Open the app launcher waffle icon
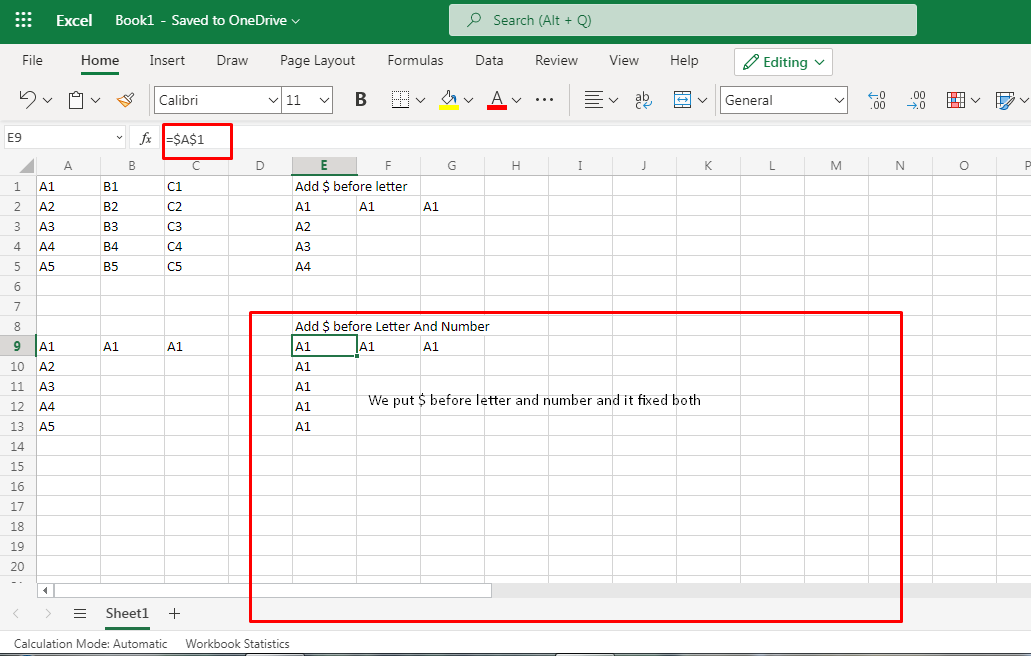 pyautogui.click(x=23, y=20)
